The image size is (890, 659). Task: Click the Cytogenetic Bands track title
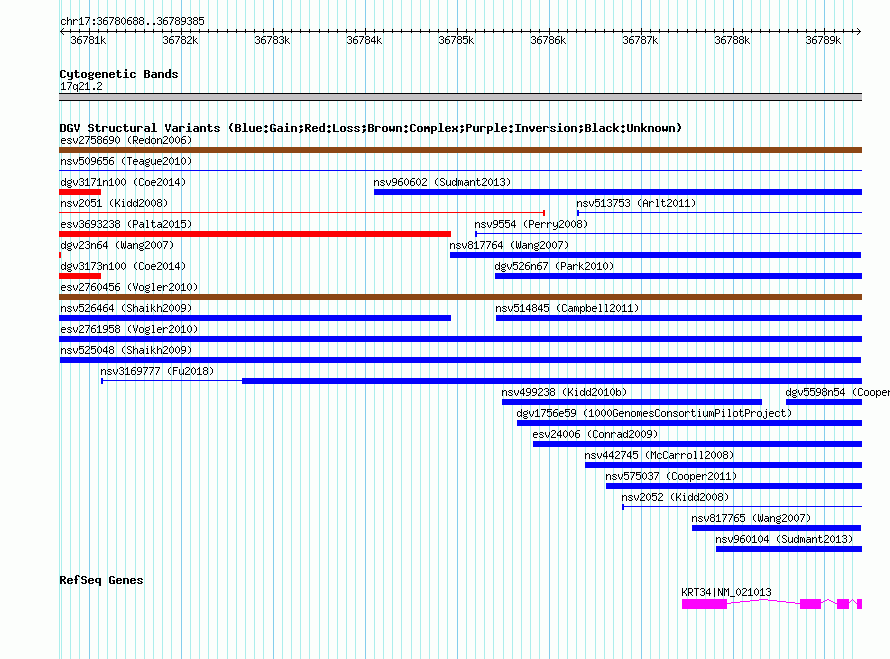coord(119,74)
